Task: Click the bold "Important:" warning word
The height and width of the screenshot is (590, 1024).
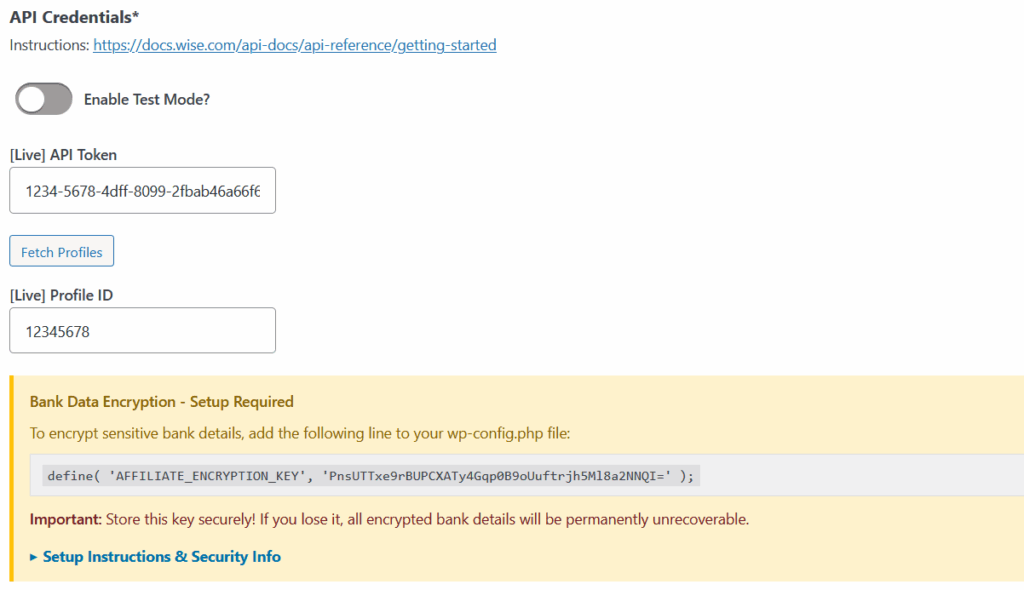Action: (65, 519)
